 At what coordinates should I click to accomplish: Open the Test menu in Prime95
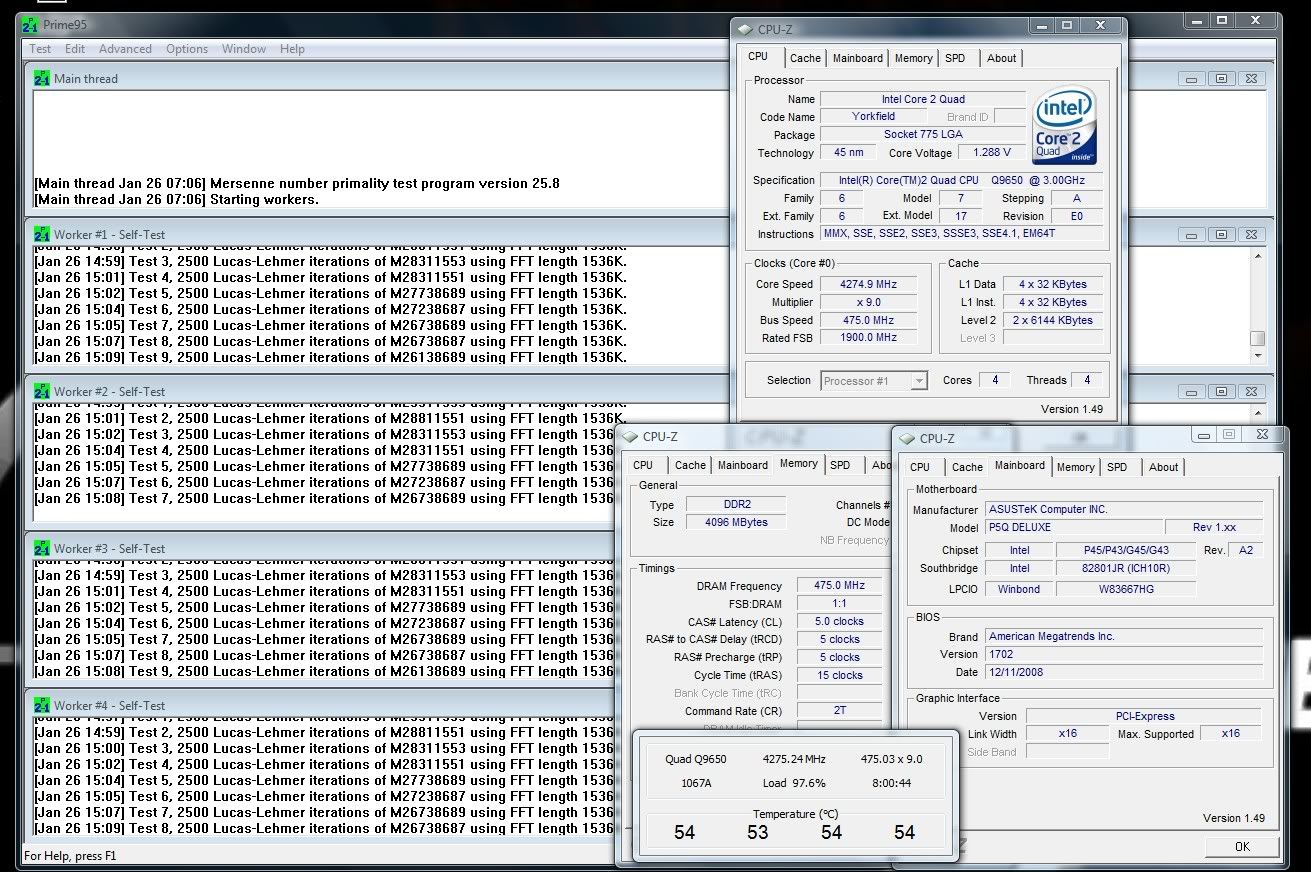click(41, 48)
